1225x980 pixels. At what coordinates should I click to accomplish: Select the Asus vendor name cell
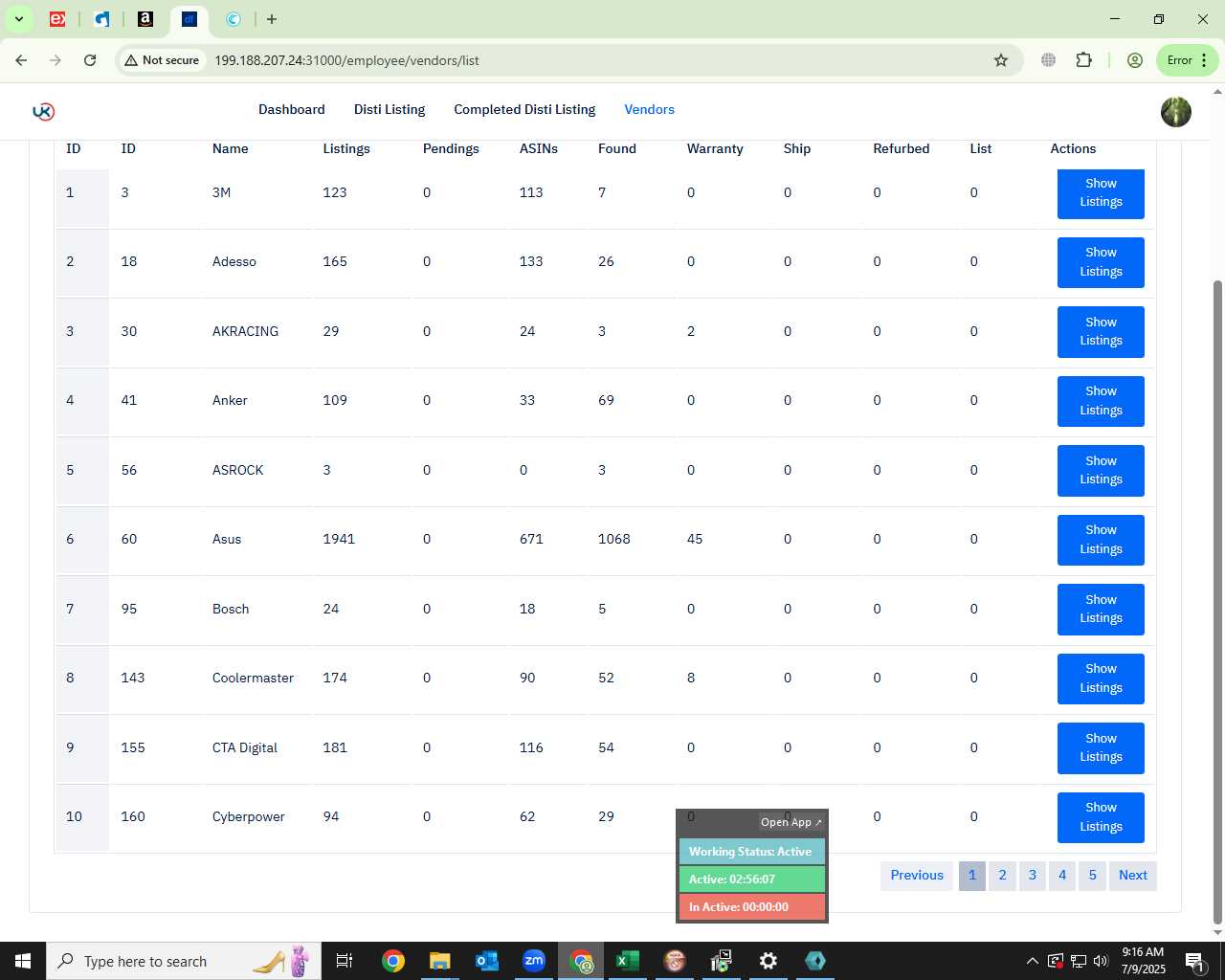click(x=227, y=540)
